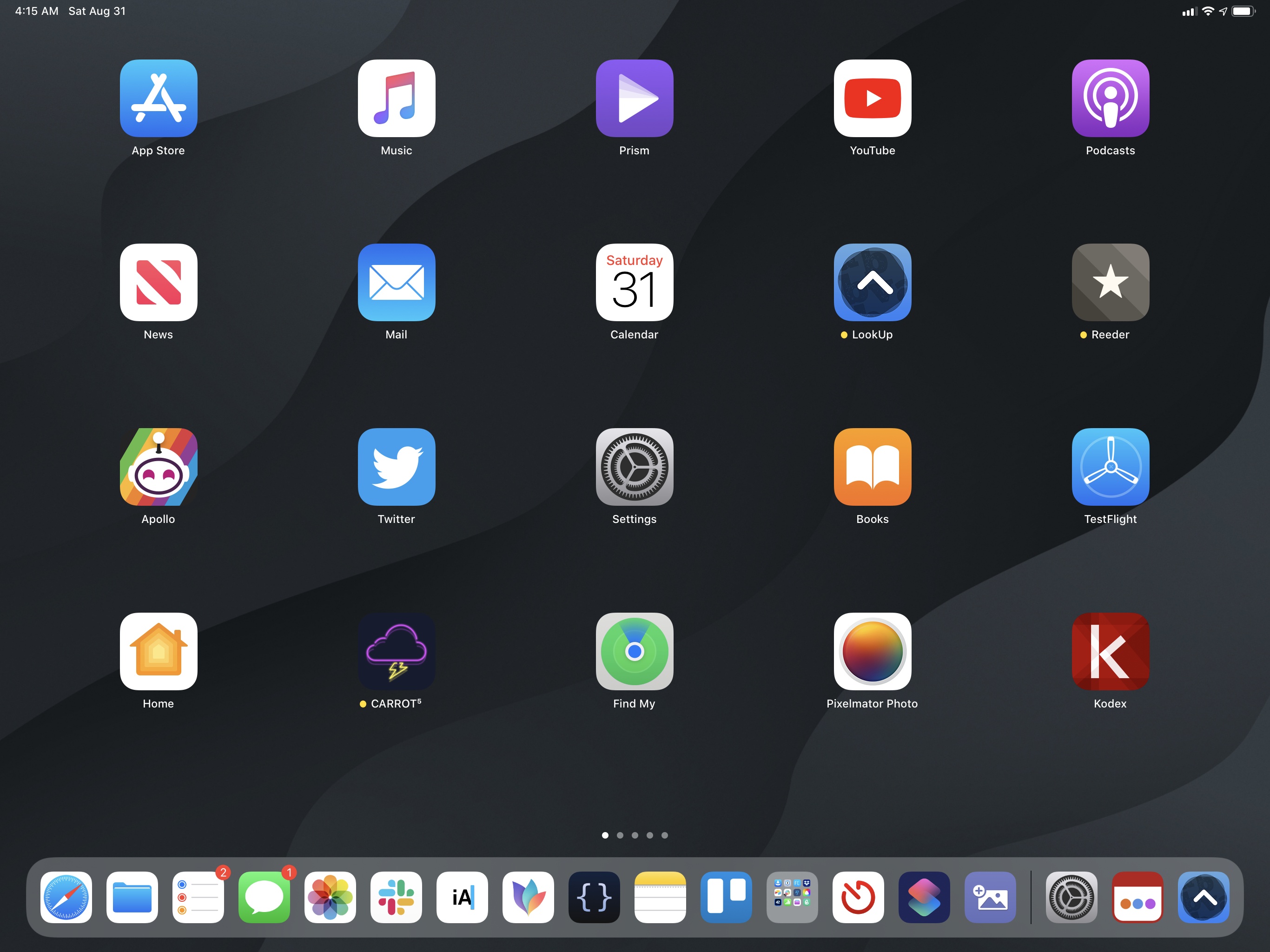Launch YouTube from the home screen
The width and height of the screenshot is (1270, 952).
(x=873, y=98)
